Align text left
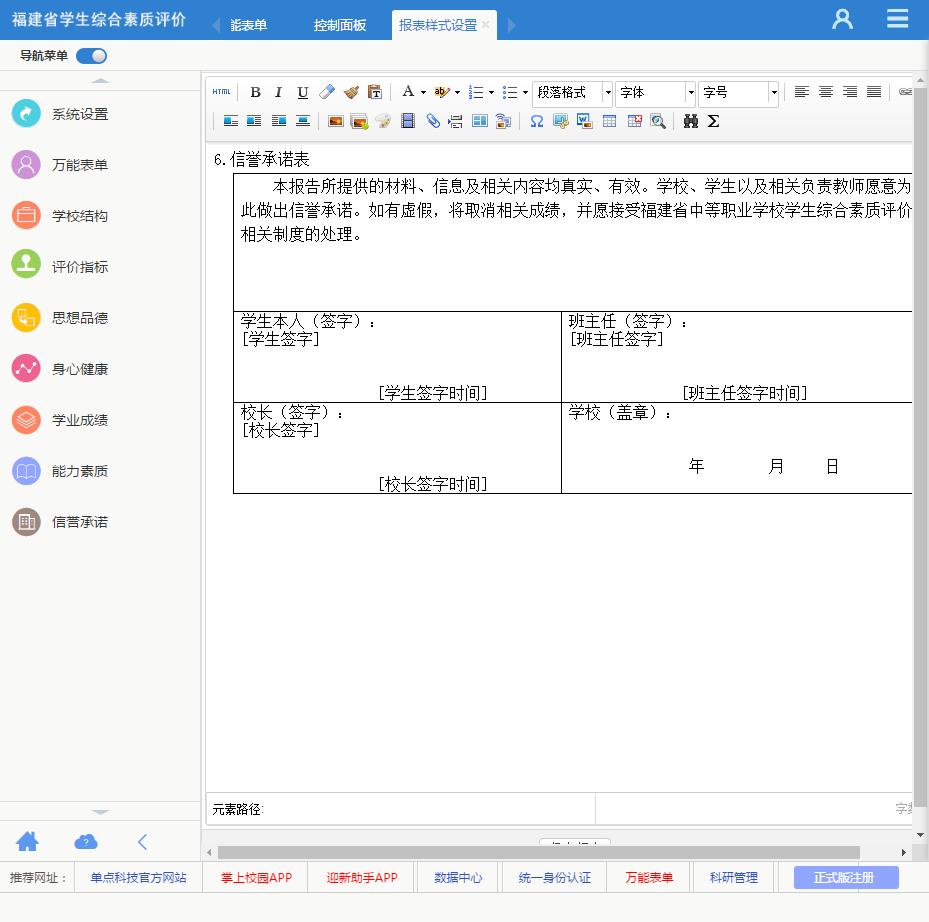The width and height of the screenshot is (929, 922). coord(801,92)
